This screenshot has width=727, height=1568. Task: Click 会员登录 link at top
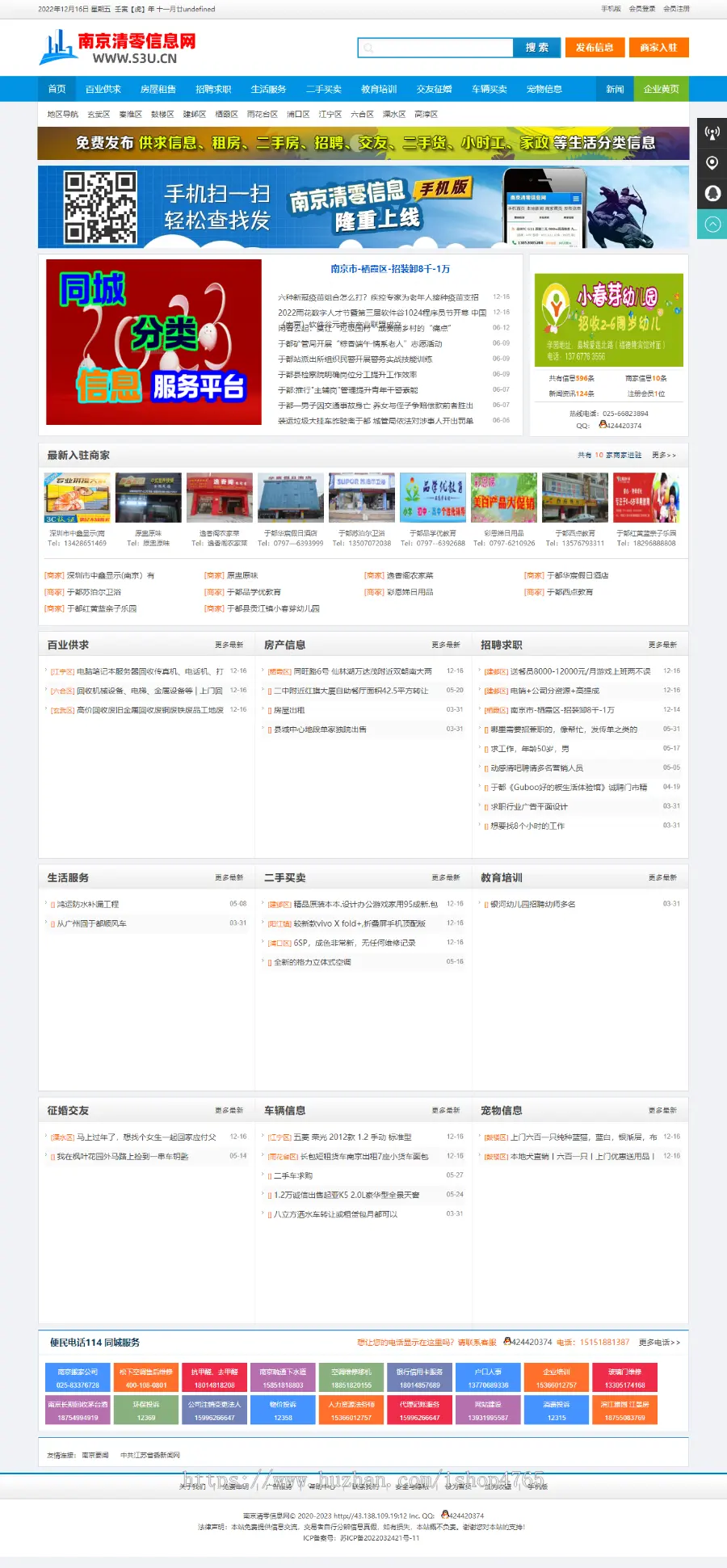[x=642, y=9]
